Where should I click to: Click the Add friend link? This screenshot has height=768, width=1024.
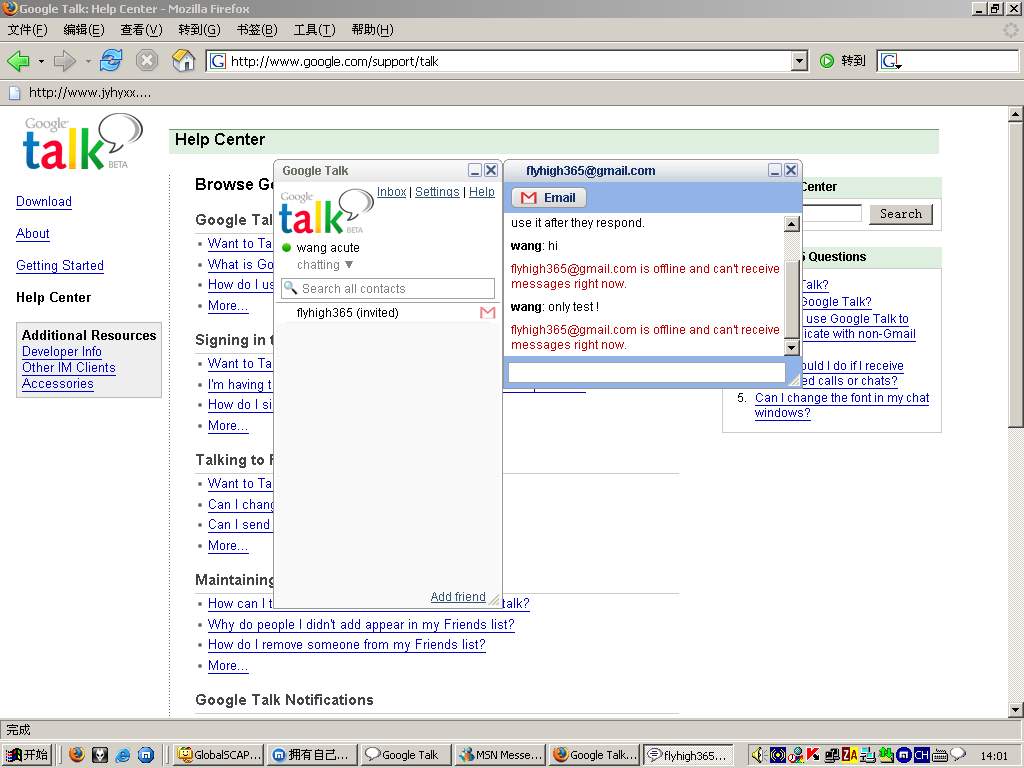(x=458, y=597)
